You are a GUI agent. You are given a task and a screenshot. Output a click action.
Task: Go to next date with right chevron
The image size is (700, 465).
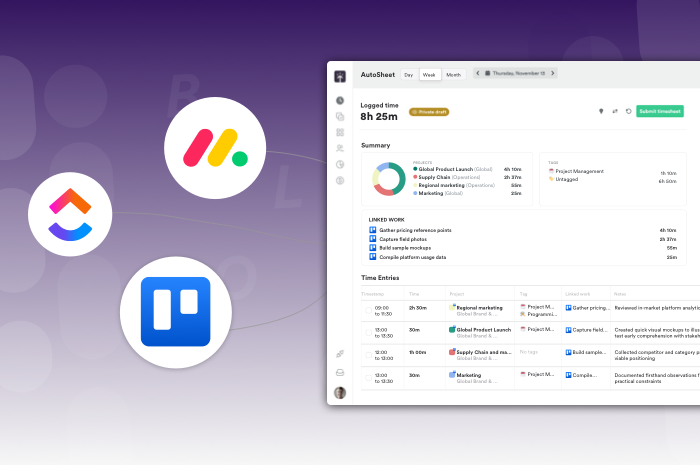point(553,73)
